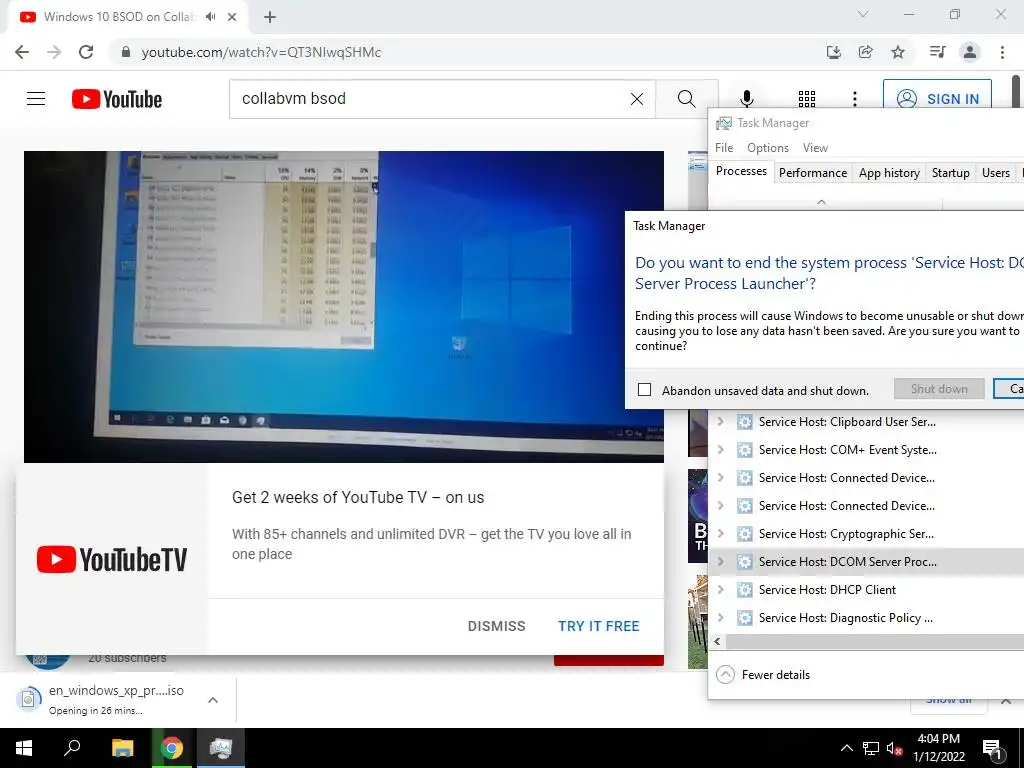Click the video player showing Windows 10
Screen dimensions: 1024x768
(x=344, y=307)
